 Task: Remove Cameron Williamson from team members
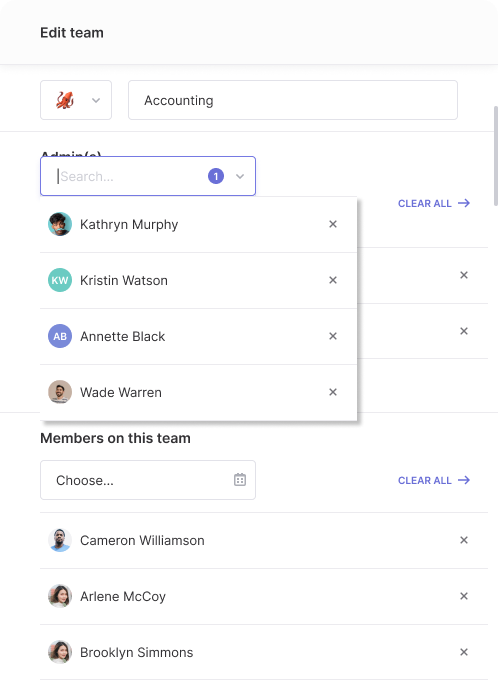tap(464, 540)
